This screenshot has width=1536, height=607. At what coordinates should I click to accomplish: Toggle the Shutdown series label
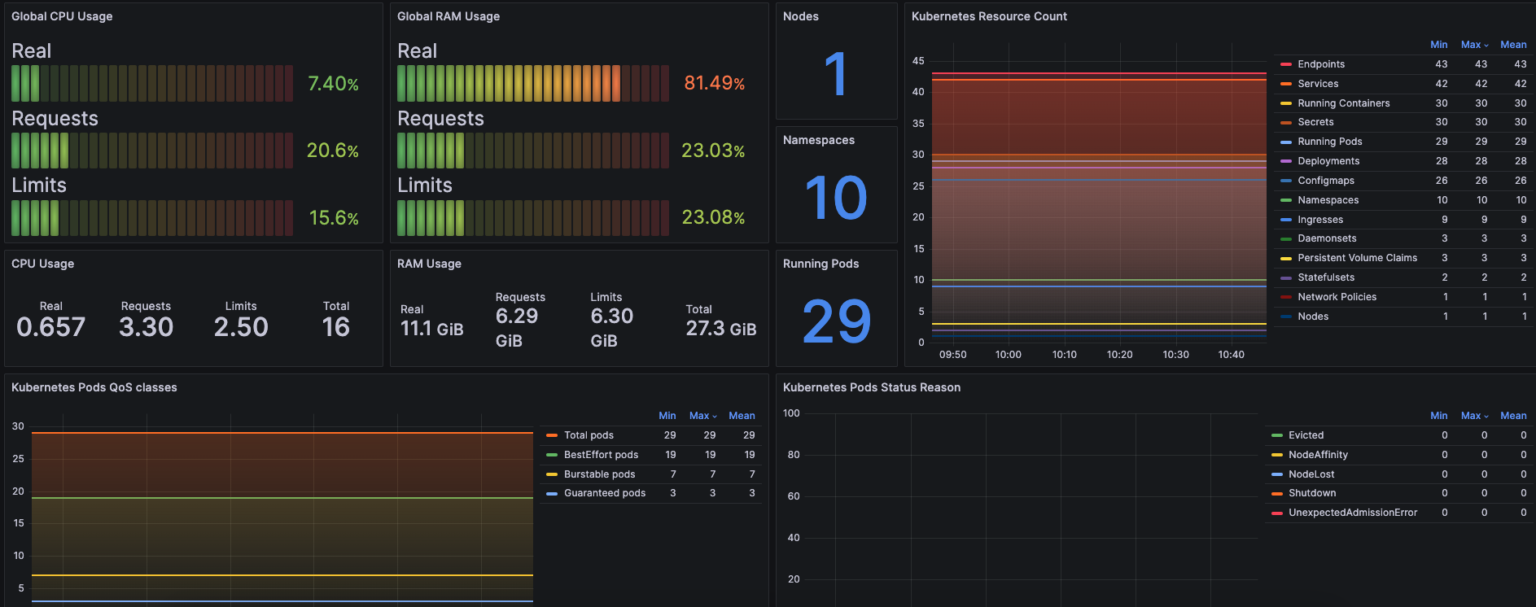point(1312,493)
